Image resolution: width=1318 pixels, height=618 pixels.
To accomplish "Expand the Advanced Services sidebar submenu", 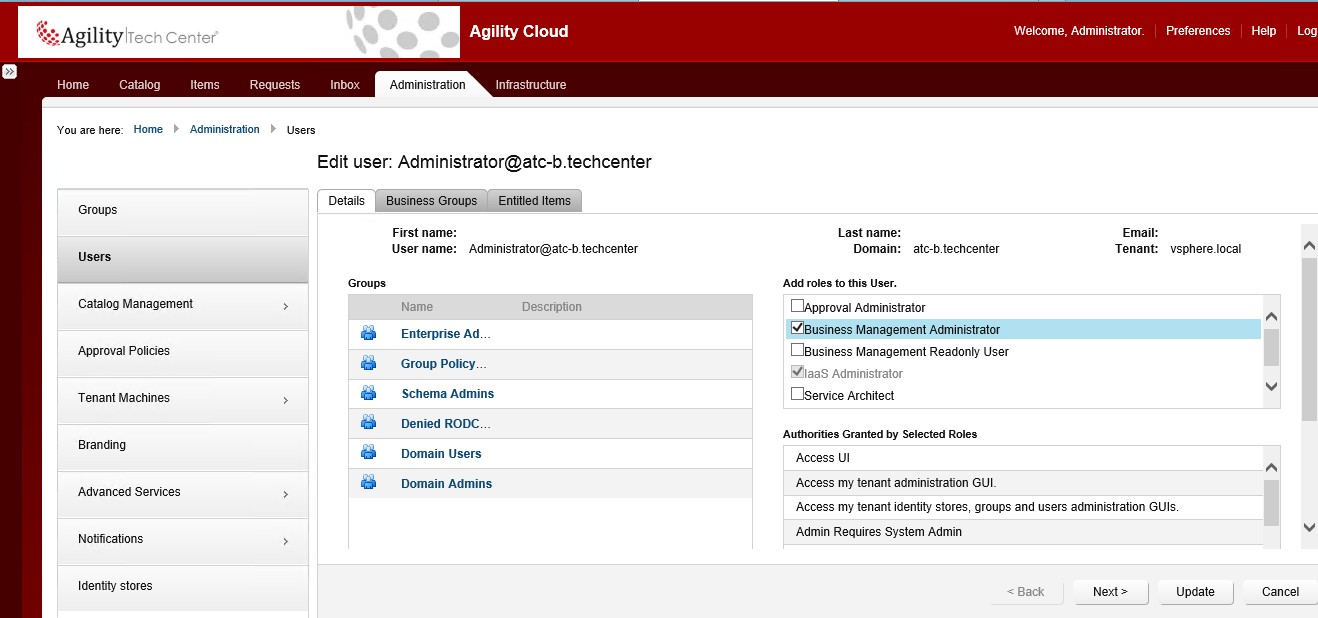I will [285, 494].
